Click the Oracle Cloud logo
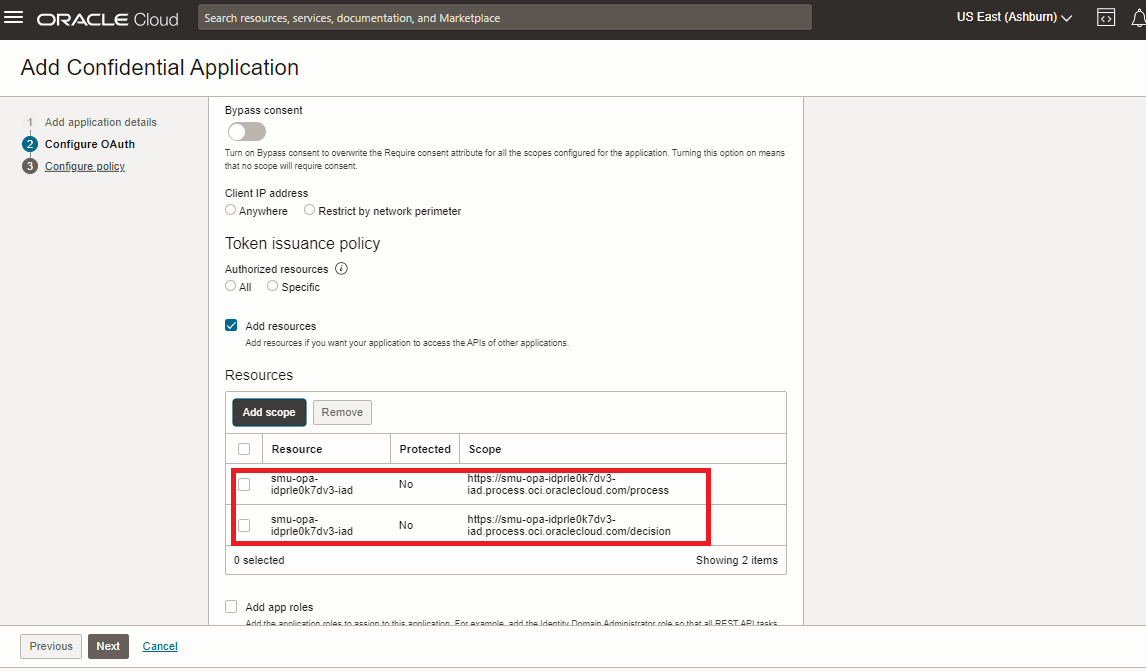The height and width of the screenshot is (671, 1146). [108, 19]
